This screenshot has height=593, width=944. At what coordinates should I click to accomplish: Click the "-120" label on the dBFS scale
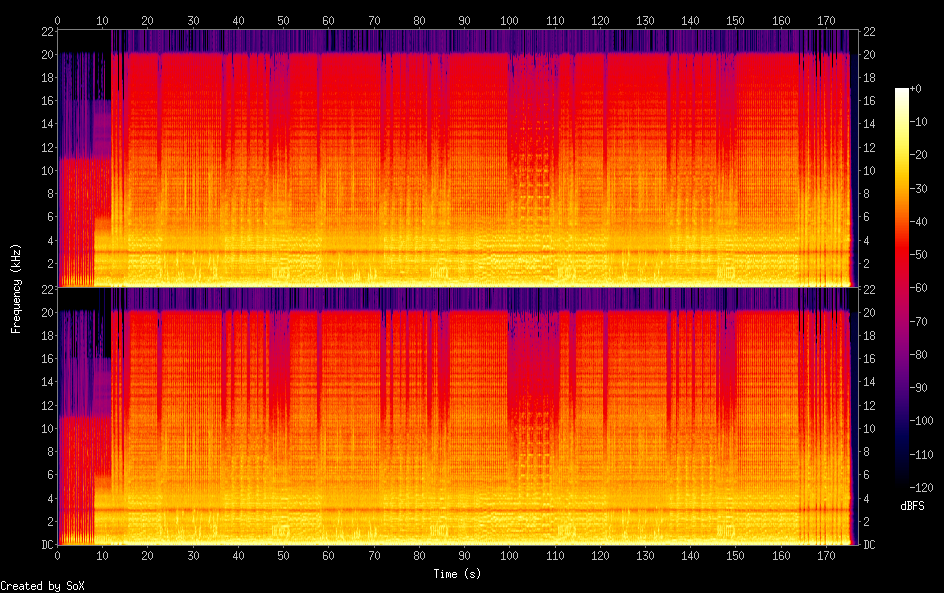tap(922, 488)
